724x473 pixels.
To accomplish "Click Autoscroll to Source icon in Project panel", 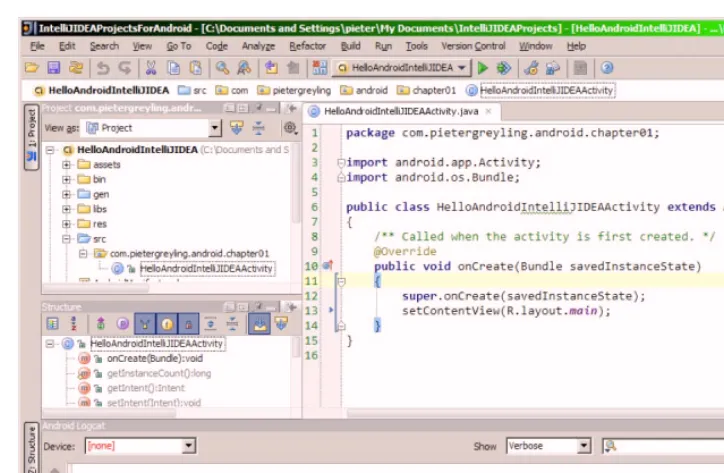I will coord(236,128).
